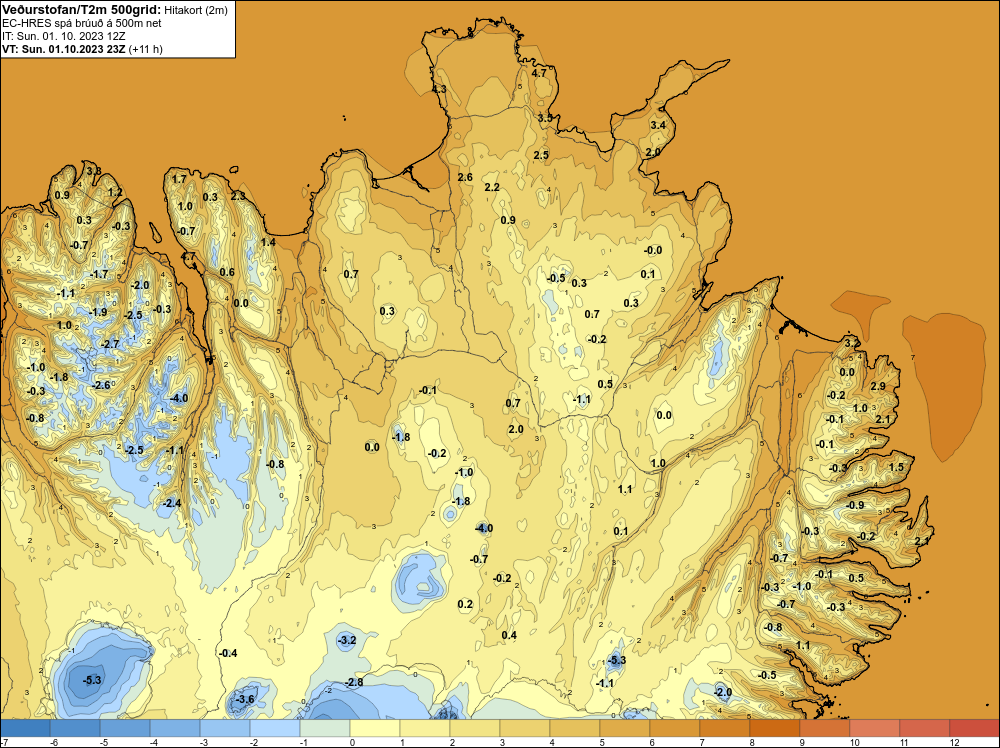1000x748 pixels.
Task: Pick the pale green legend swatch between -1 and 0
Action: coord(325,728)
